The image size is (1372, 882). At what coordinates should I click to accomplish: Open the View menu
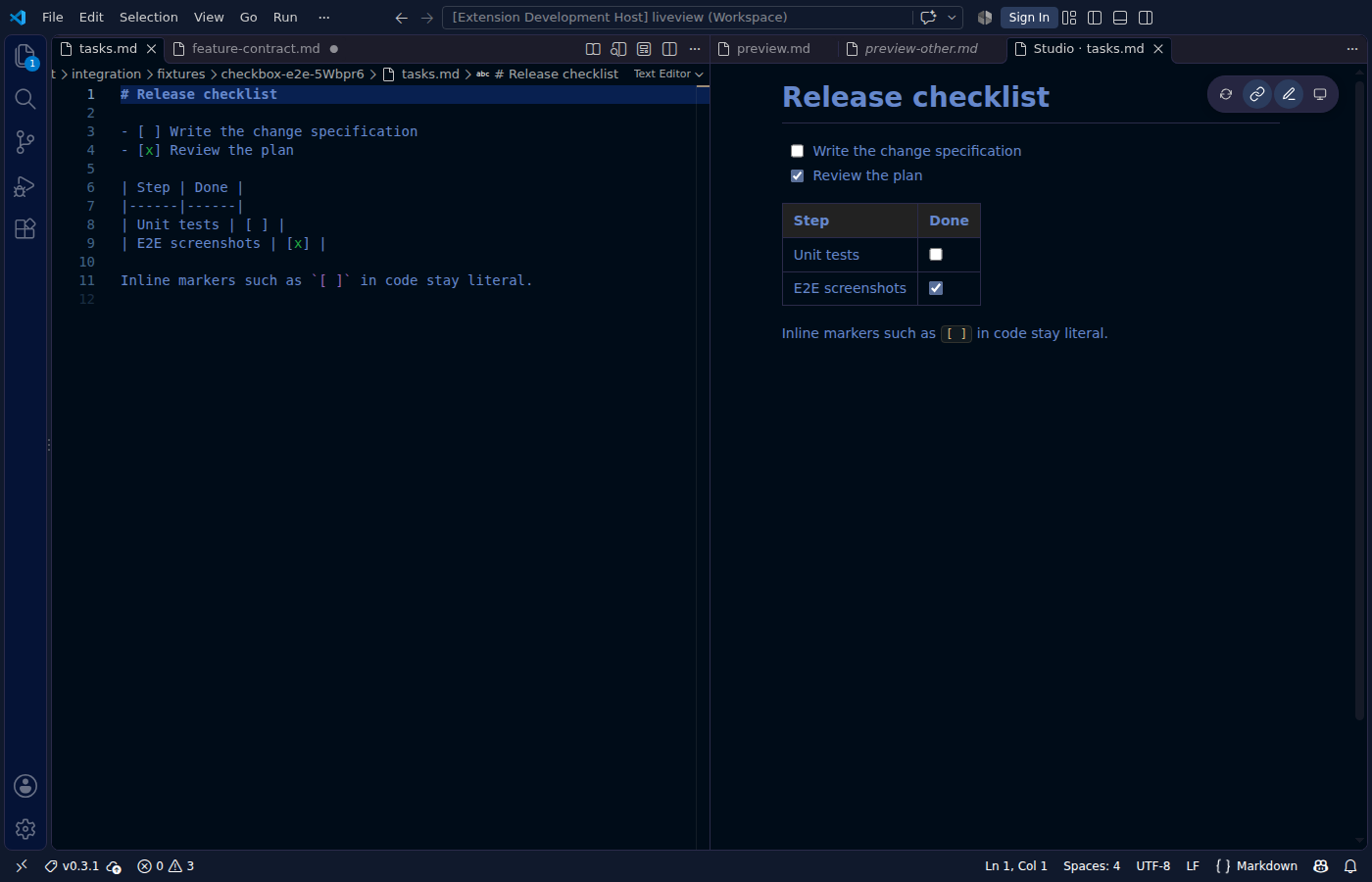coord(209,17)
